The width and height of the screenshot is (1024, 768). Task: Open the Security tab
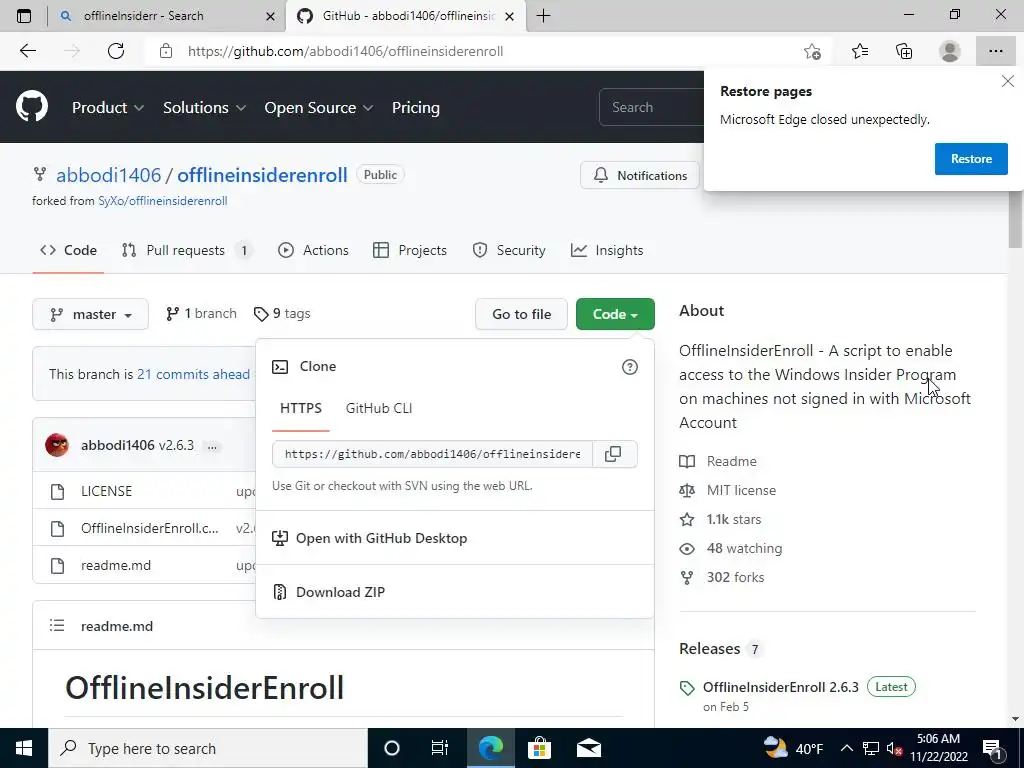tap(509, 250)
